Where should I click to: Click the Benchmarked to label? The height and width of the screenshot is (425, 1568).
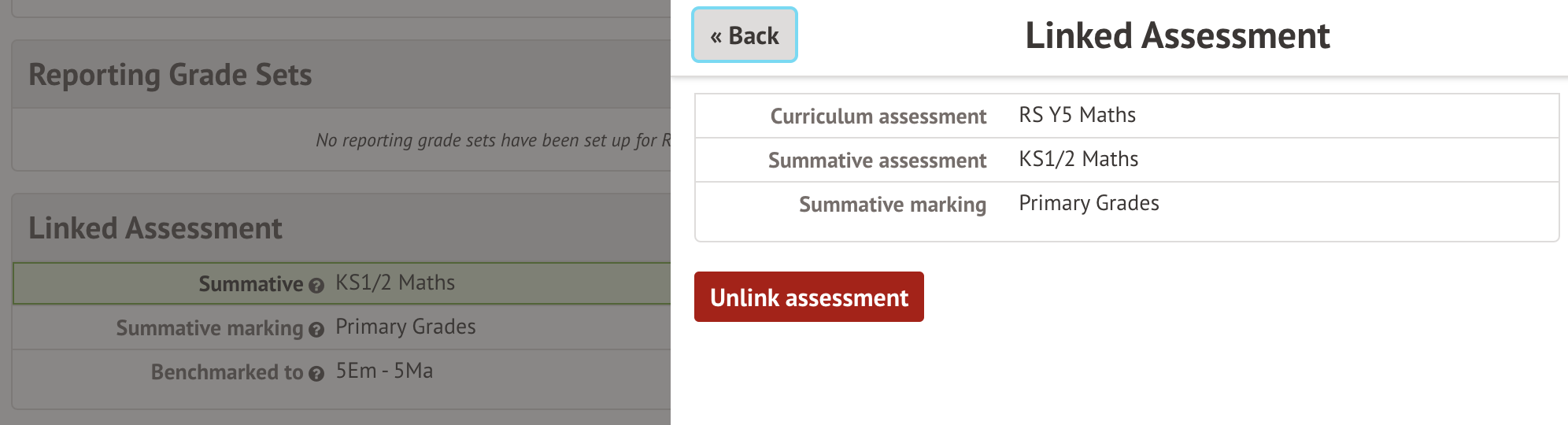tap(227, 372)
